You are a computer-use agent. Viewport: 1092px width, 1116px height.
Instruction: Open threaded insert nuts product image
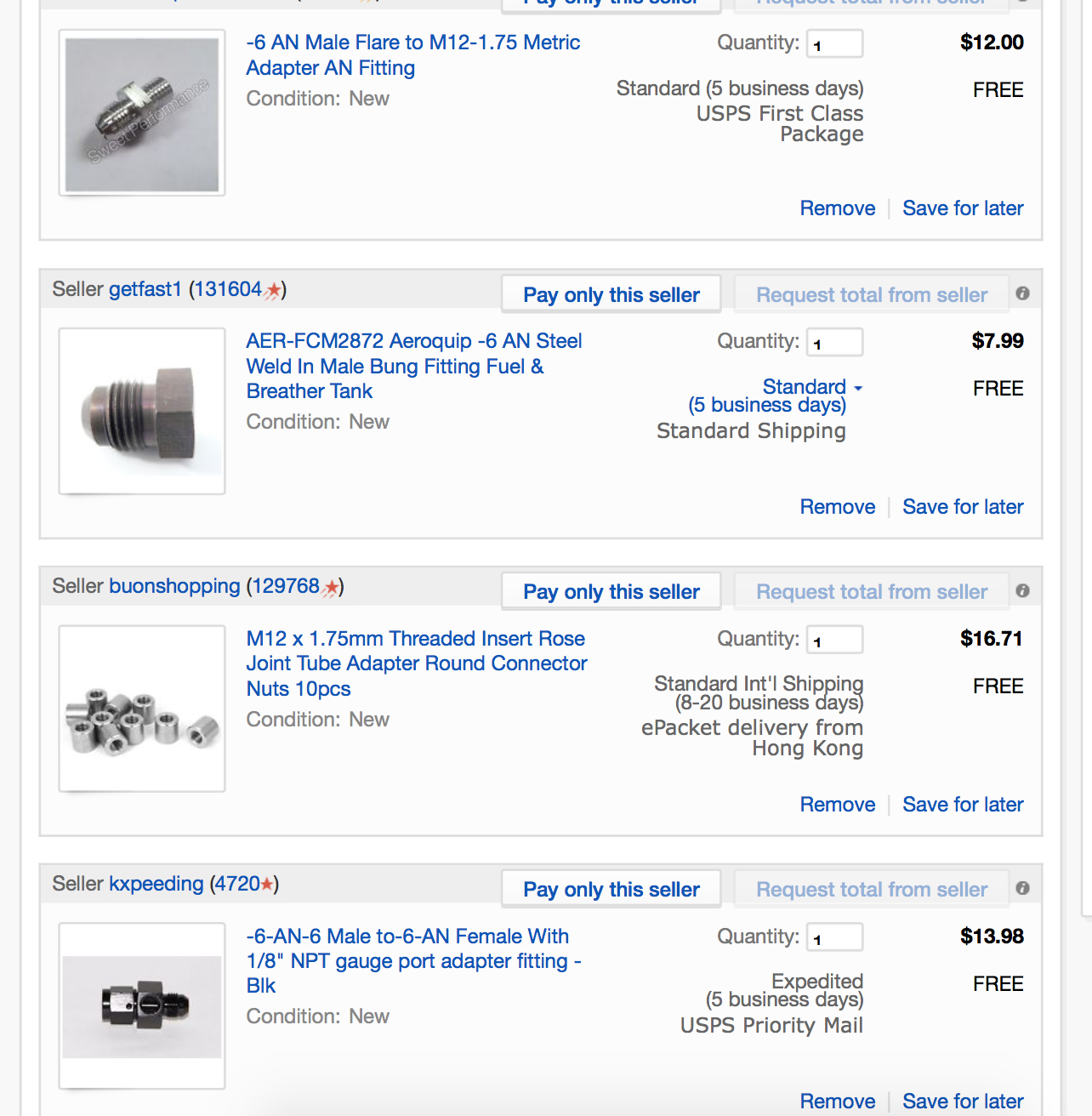pos(142,709)
